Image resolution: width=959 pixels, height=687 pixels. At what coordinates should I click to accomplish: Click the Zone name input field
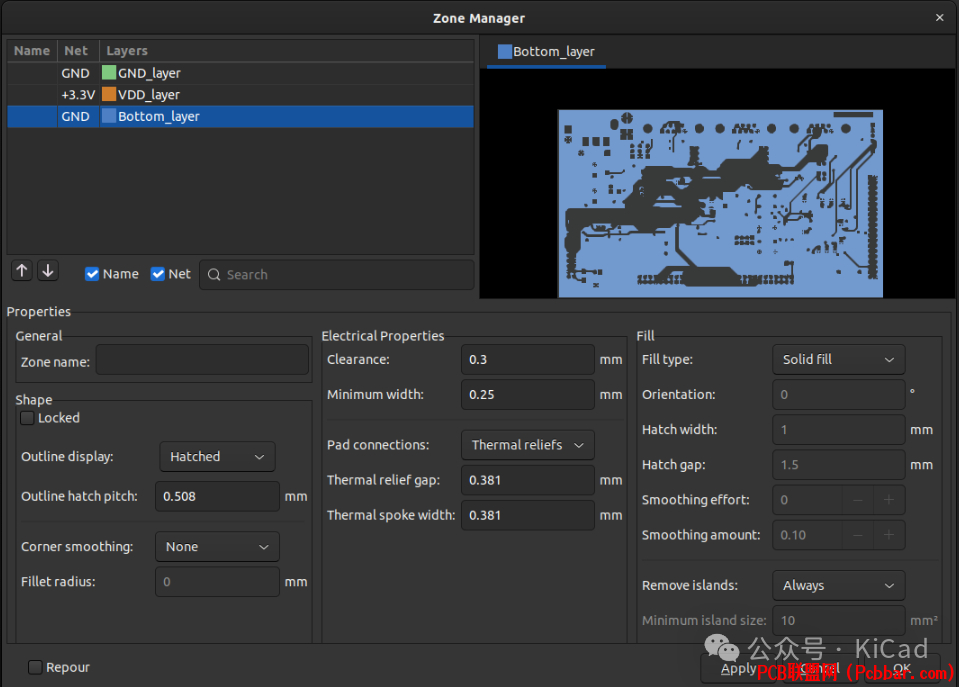click(202, 360)
